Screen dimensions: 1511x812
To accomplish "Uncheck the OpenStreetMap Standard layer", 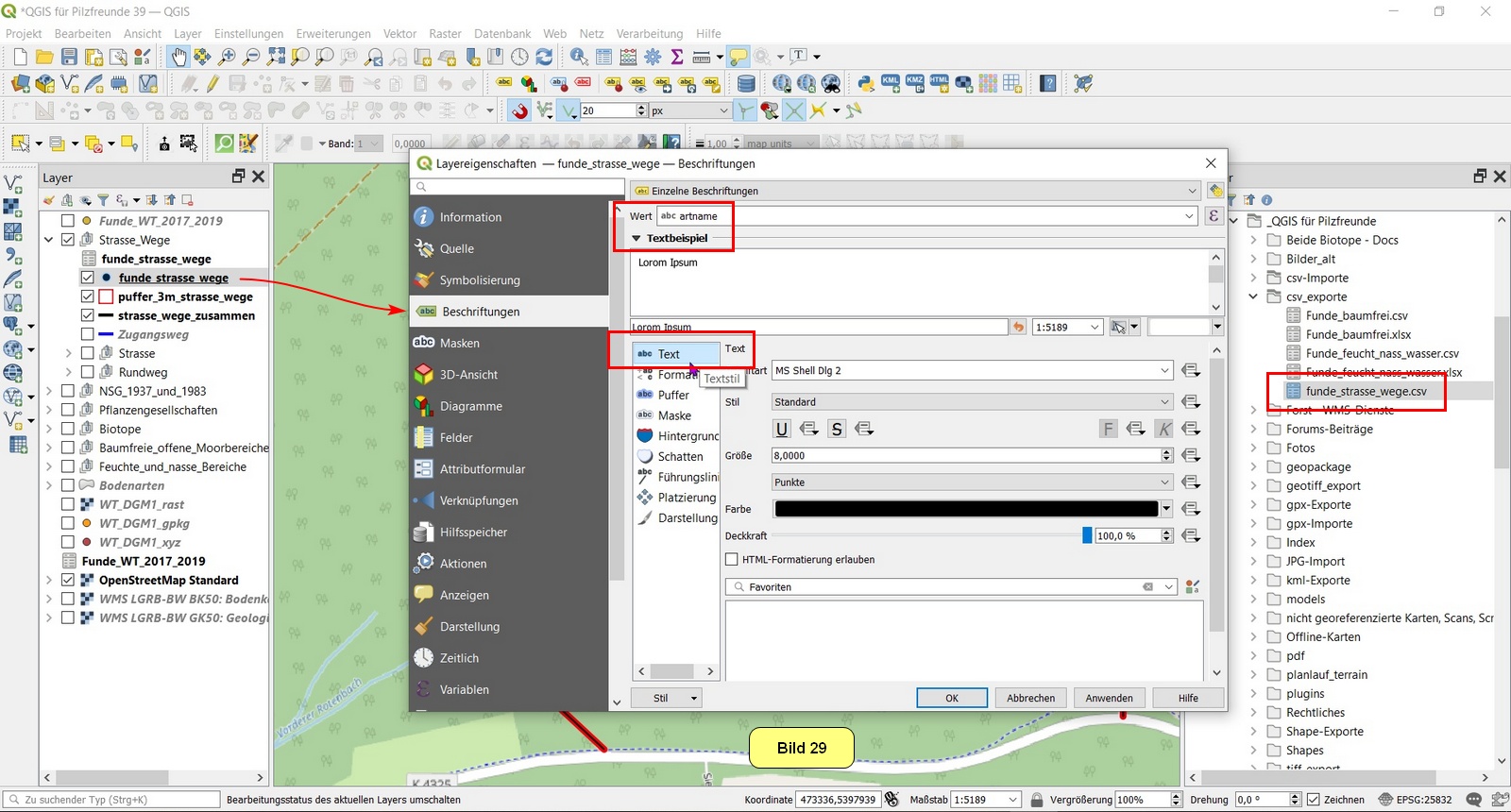I will [68, 580].
